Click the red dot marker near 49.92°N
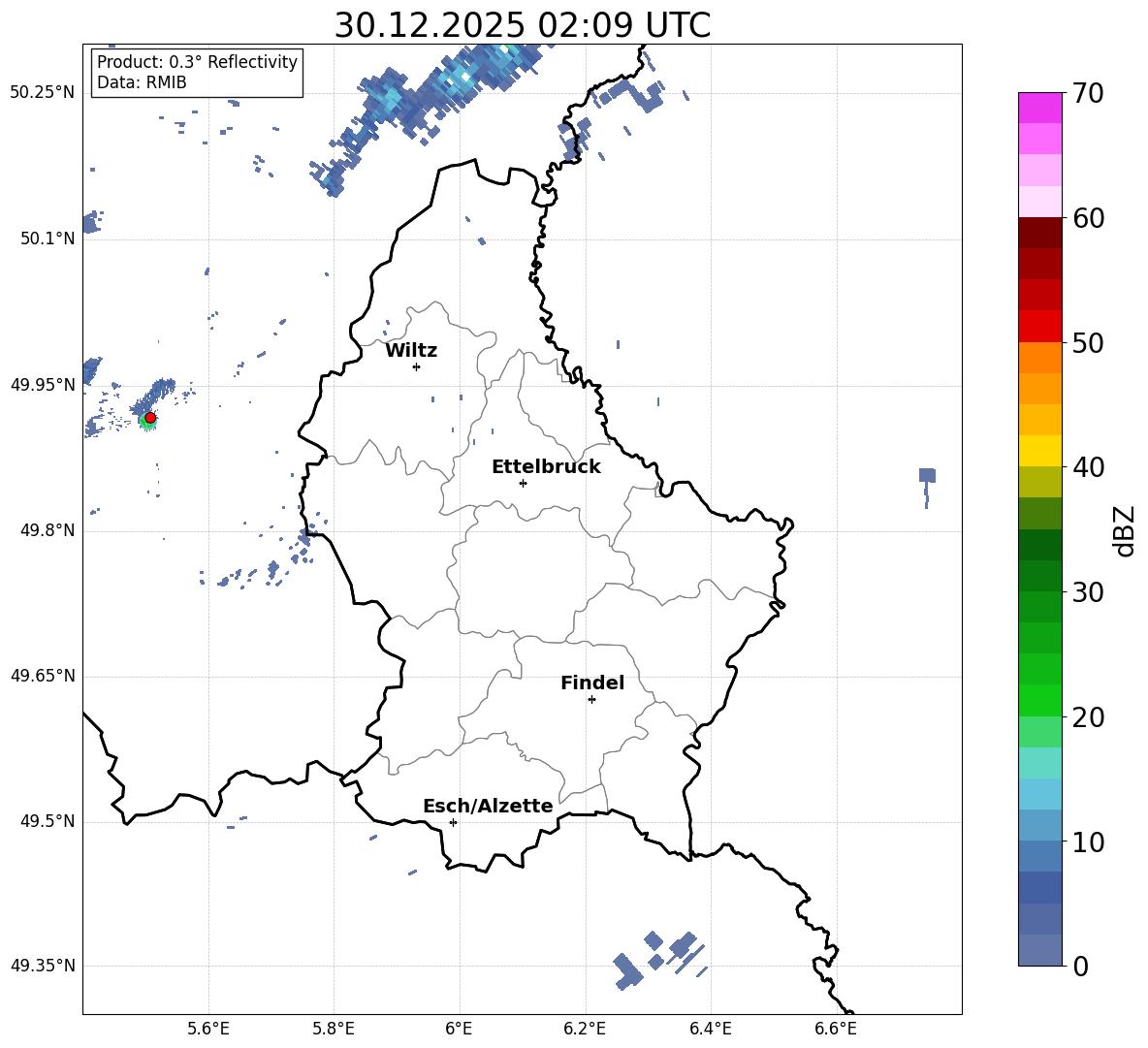This screenshot has width=1148, height=1048. point(150,418)
